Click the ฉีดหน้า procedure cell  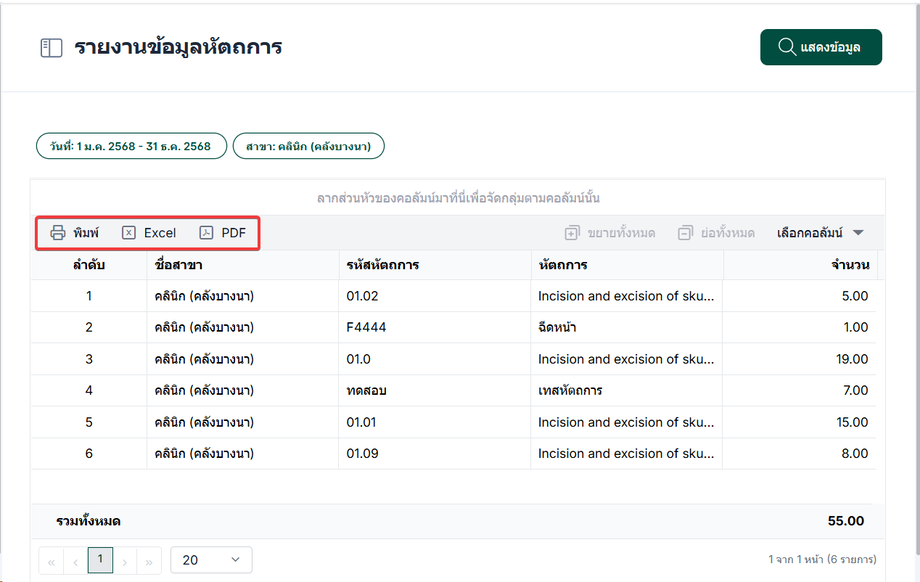coord(627,327)
